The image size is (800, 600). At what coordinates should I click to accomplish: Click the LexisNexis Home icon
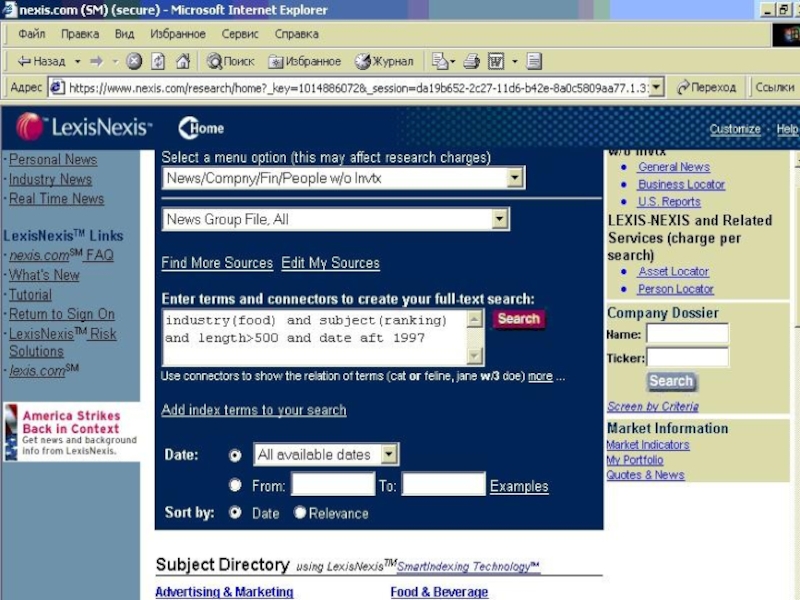pos(201,128)
